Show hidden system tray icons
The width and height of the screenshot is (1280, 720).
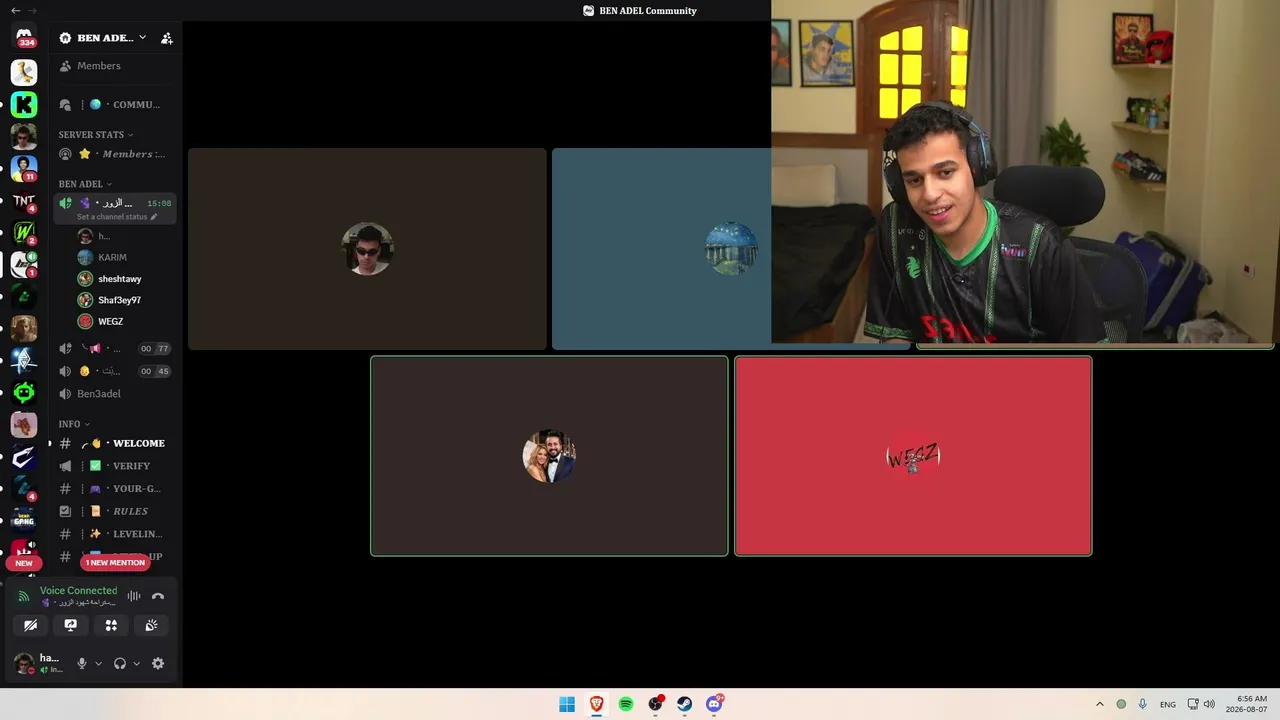coord(1100,704)
